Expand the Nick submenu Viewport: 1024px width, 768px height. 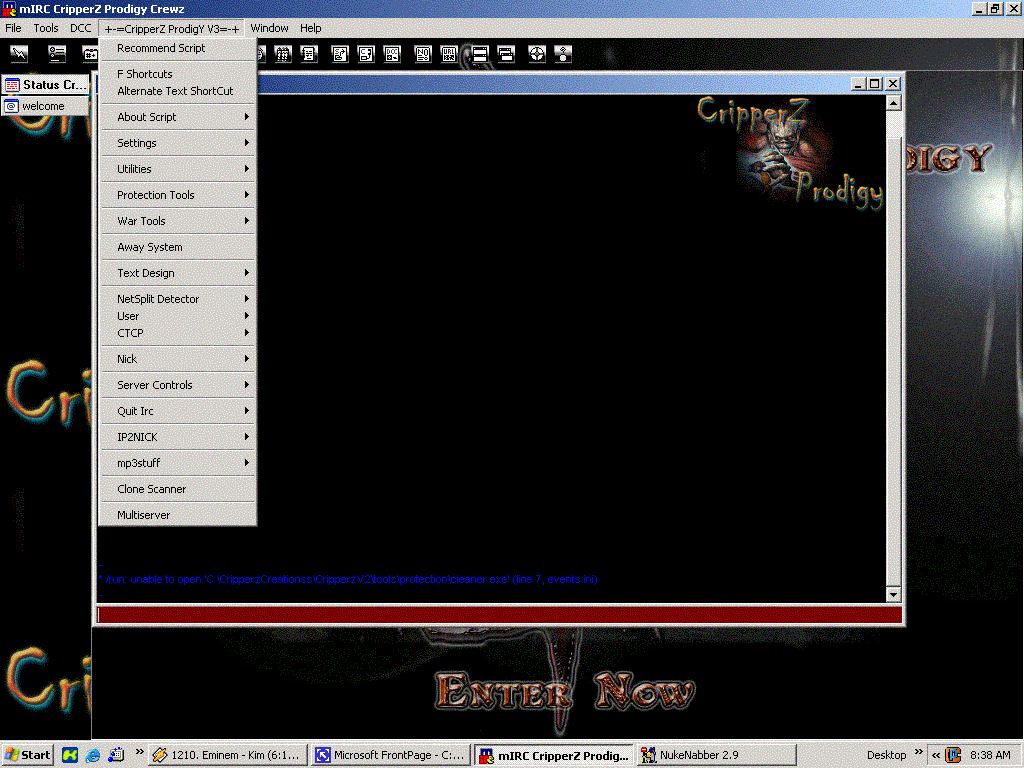point(178,359)
